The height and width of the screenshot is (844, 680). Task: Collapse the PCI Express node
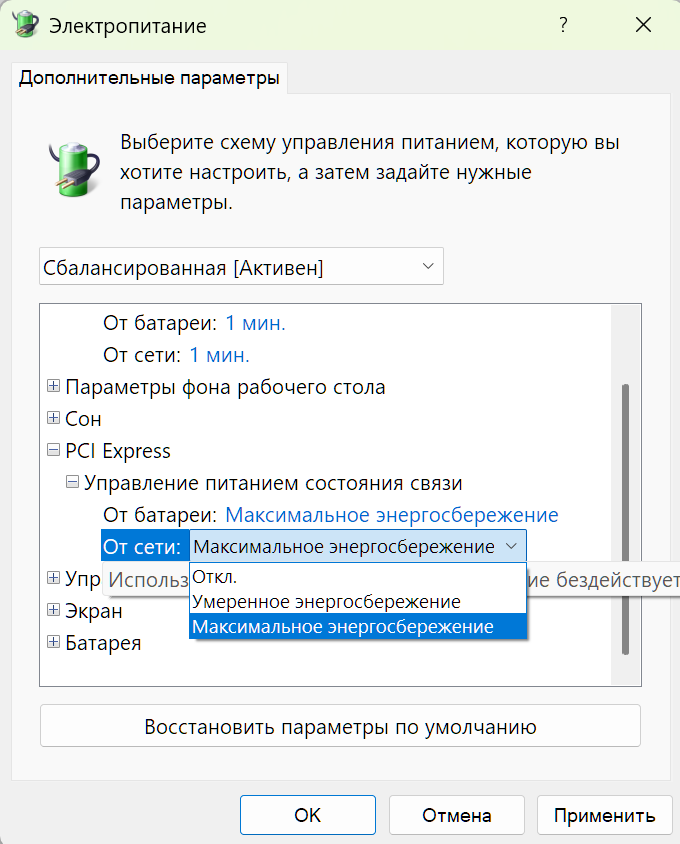(54, 451)
